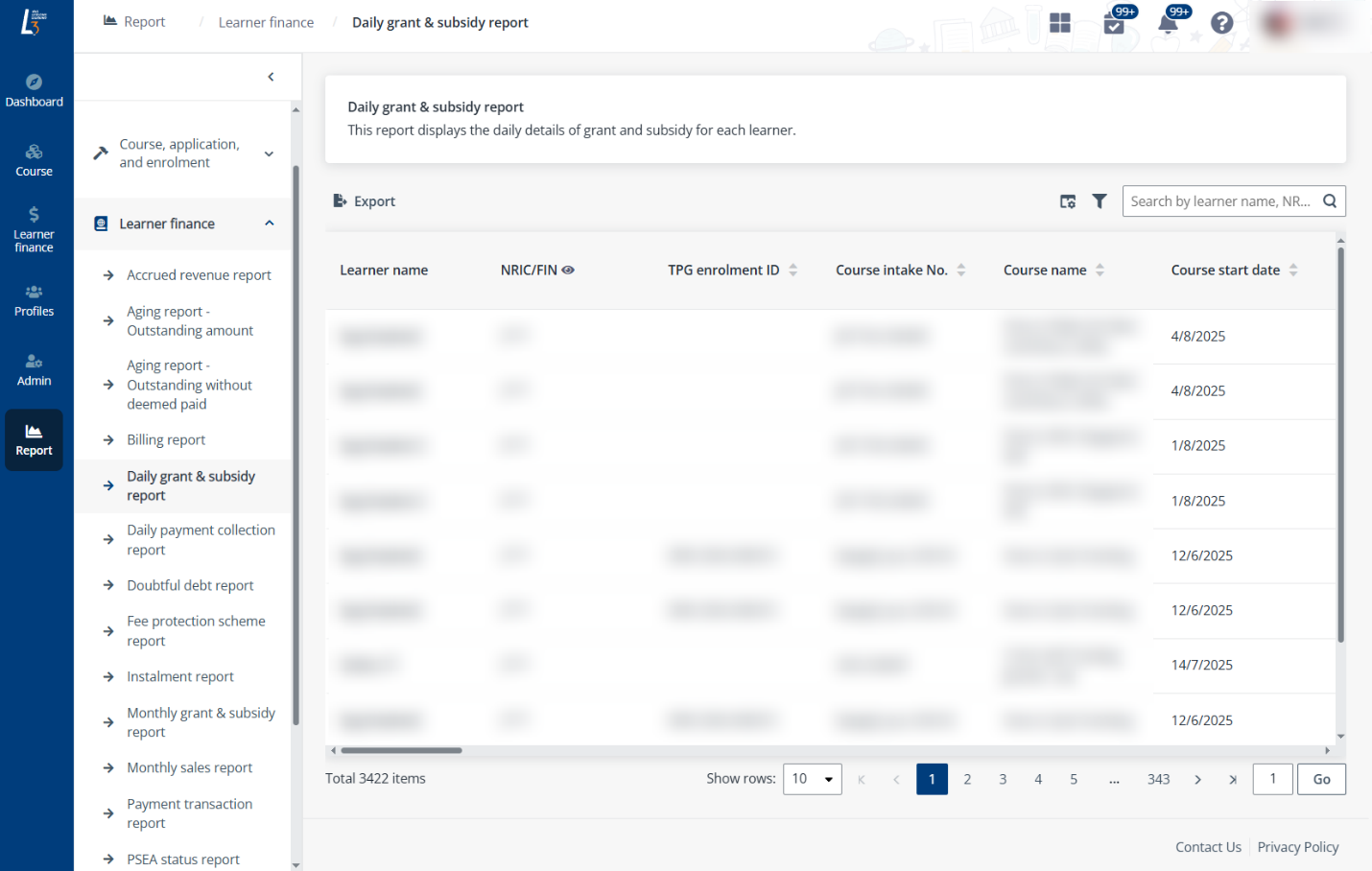Open the Learner finance sidebar section
Image resolution: width=1372 pixels, height=871 pixels.
[x=35, y=227]
